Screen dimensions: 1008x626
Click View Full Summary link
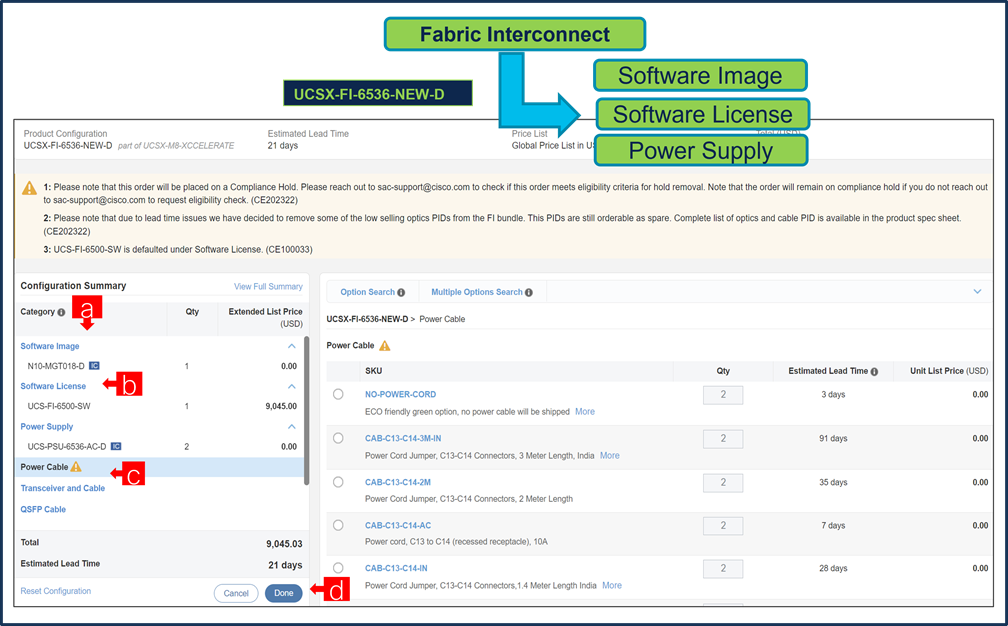268,287
